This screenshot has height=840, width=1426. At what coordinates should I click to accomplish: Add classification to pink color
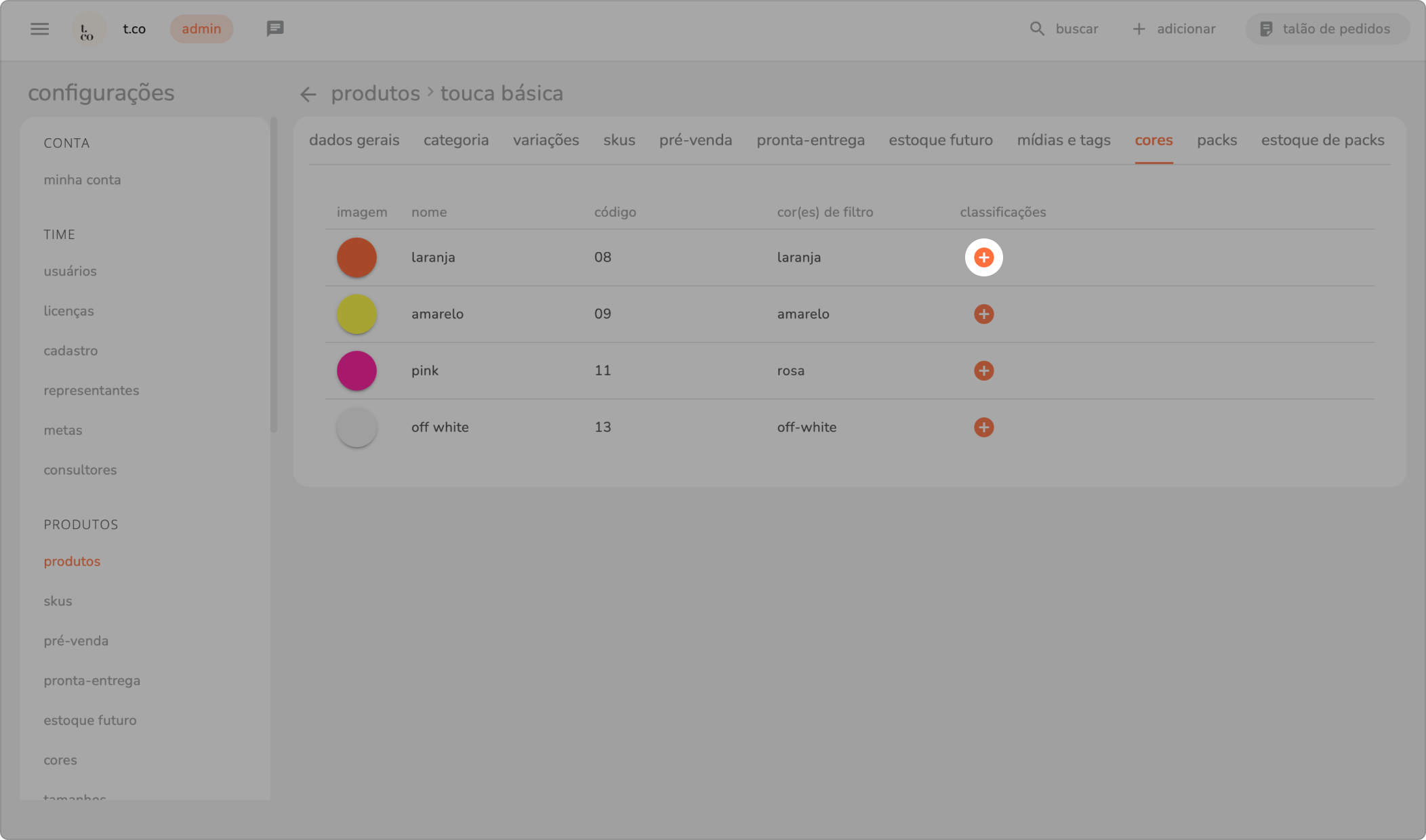click(983, 371)
